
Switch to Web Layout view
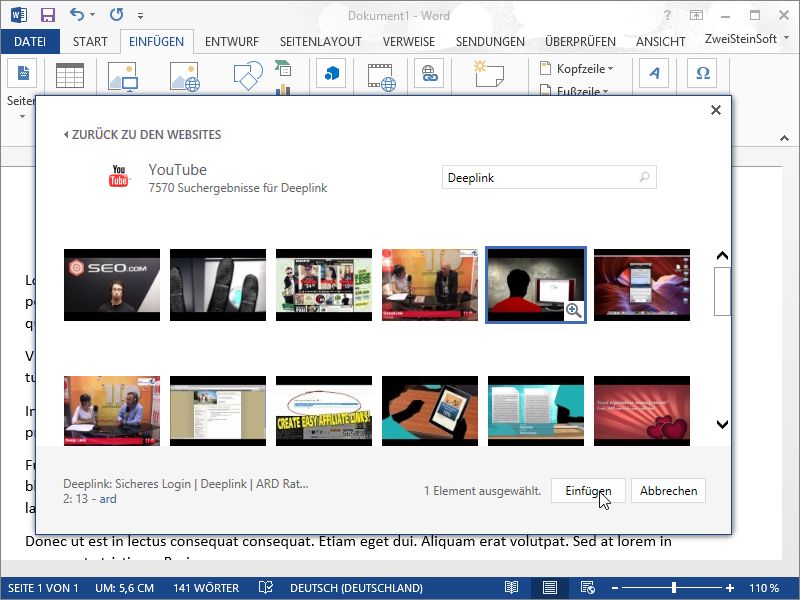pyautogui.click(x=587, y=588)
